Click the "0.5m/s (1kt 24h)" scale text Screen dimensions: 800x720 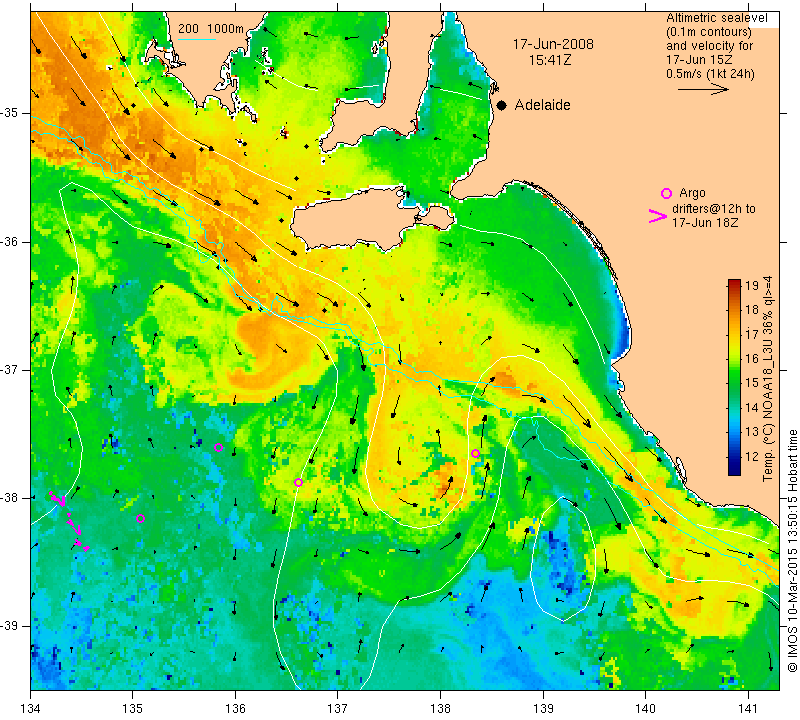pyautogui.click(x=710, y=74)
